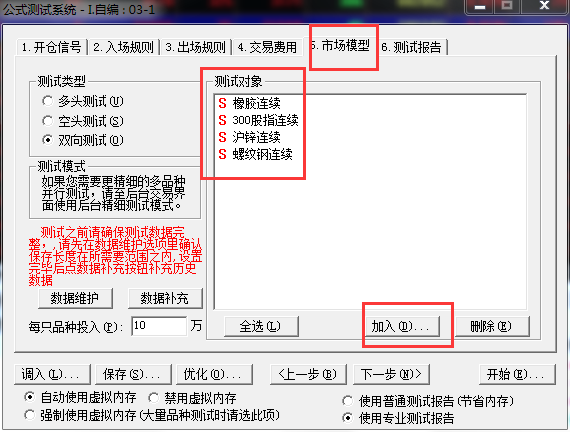Screen dimensions: 570x432
Task: Click the red S icon beside 沪锌连续
Action: (x=222, y=137)
